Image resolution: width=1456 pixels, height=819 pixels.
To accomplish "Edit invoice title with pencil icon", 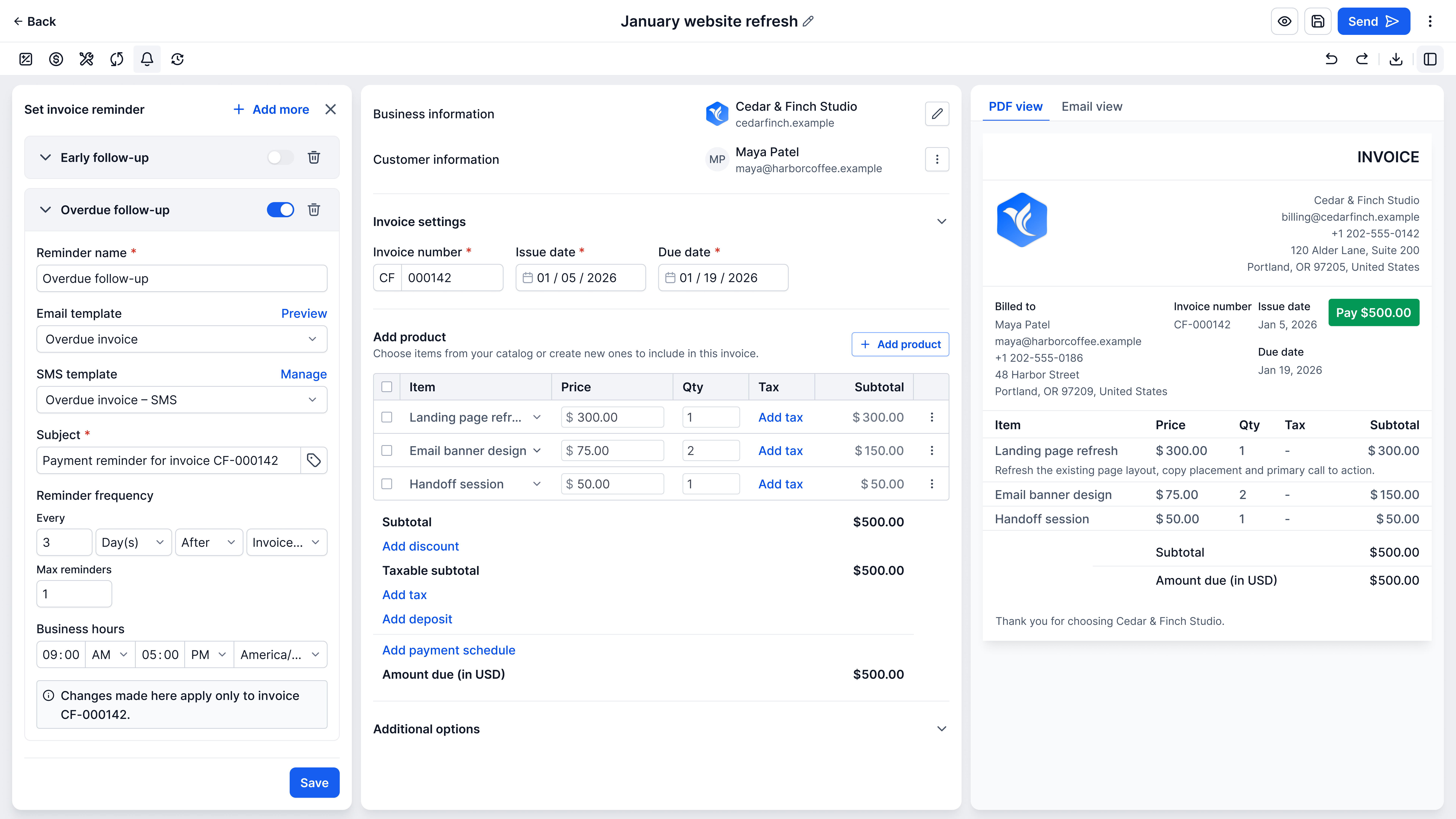I will (x=808, y=21).
